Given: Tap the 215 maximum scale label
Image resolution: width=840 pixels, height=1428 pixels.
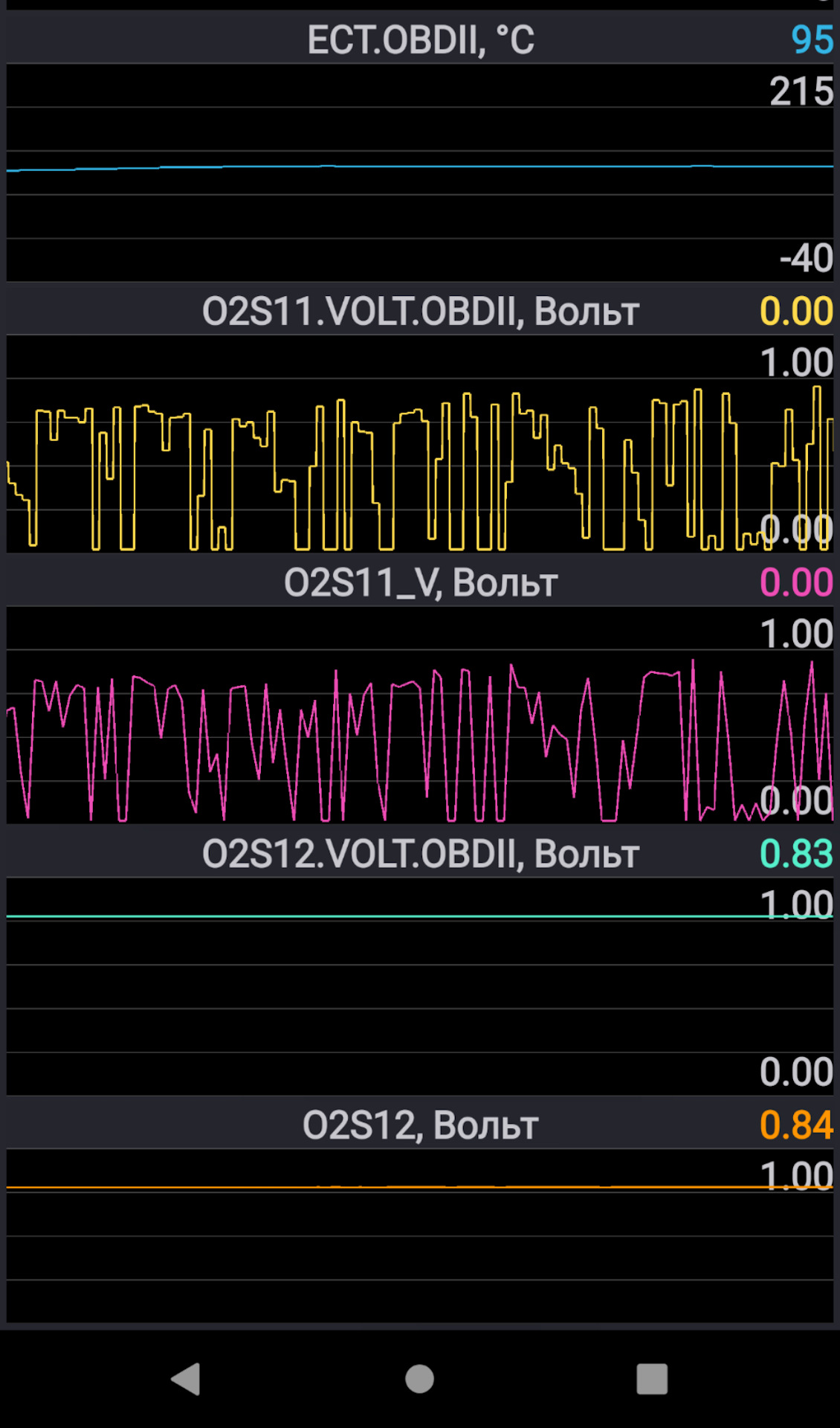Looking at the screenshot, I should coord(801,91).
